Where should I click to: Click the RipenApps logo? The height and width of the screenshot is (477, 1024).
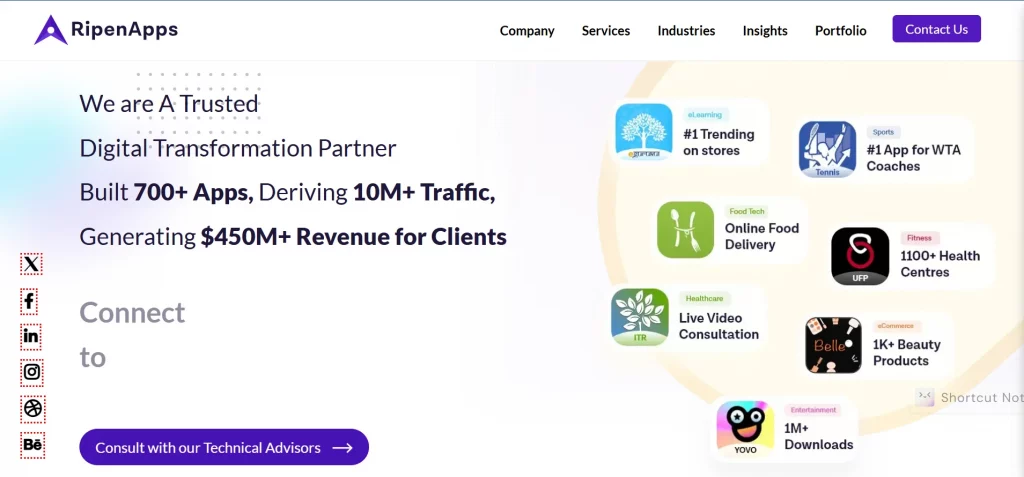coord(106,30)
